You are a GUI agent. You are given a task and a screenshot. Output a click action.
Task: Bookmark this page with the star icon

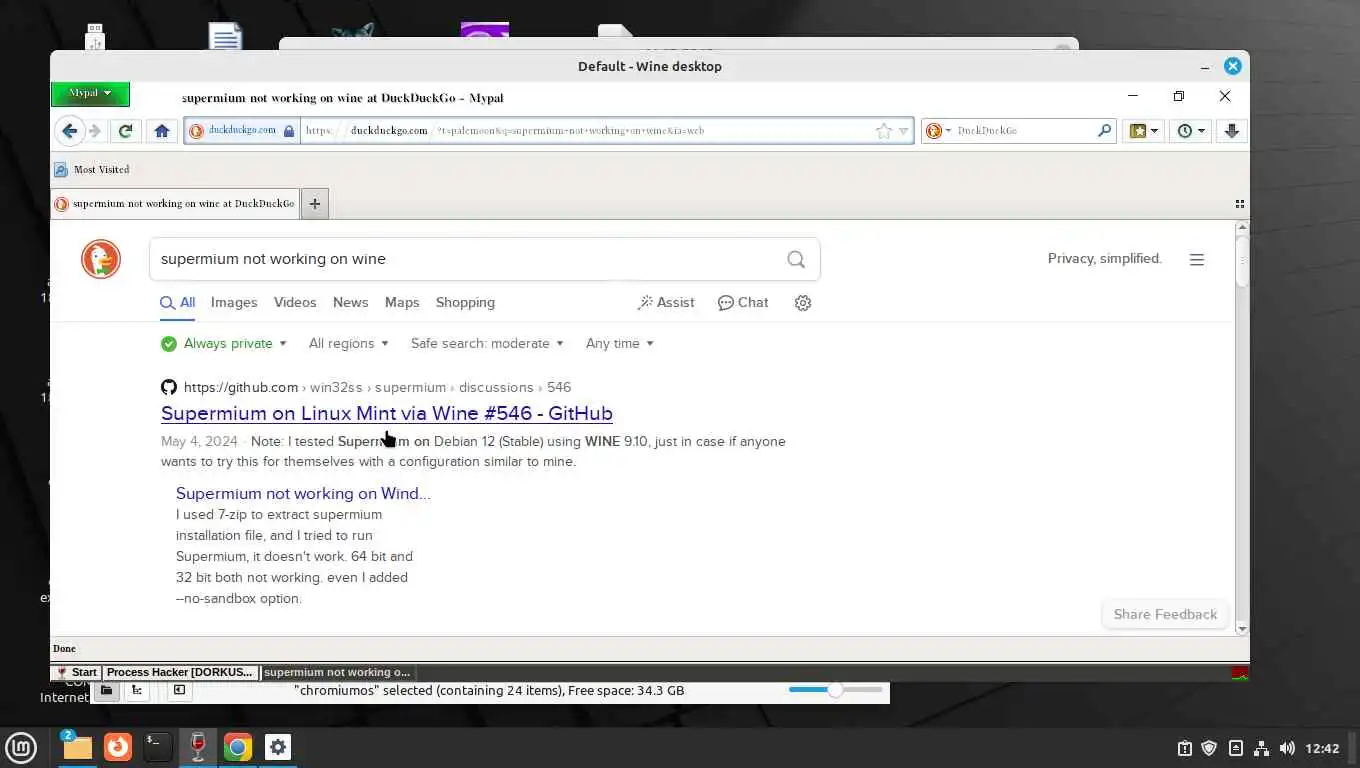884,131
